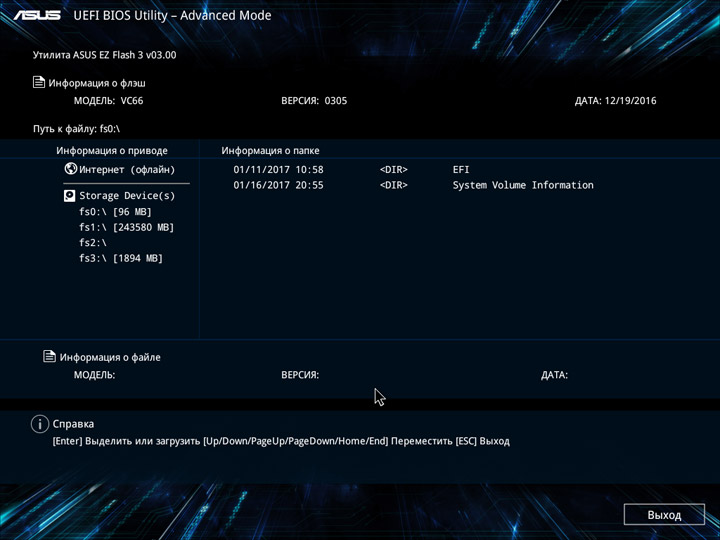This screenshot has width=720, height=540.
Task: Click flash ВЕРСИЯ: 0305 value
Action: point(314,101)
